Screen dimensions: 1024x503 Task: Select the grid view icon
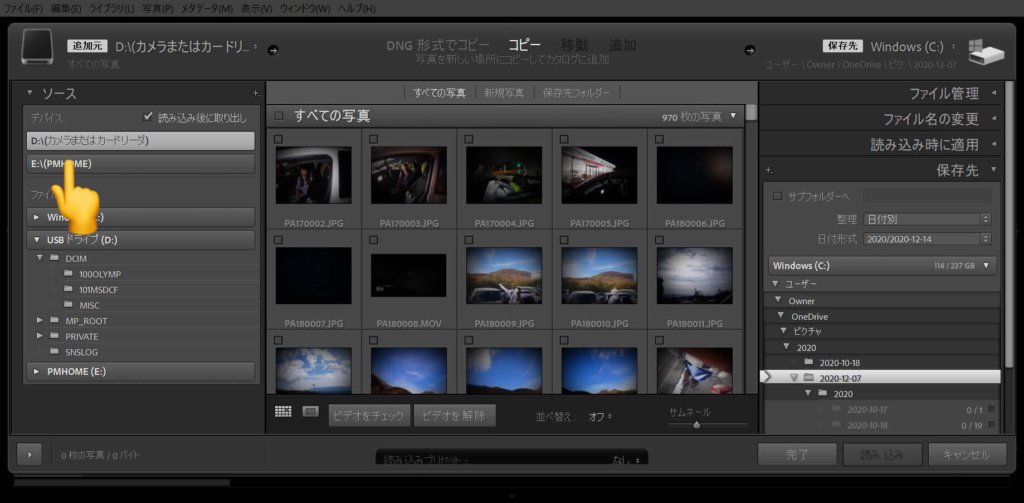(x=283, y=412)
